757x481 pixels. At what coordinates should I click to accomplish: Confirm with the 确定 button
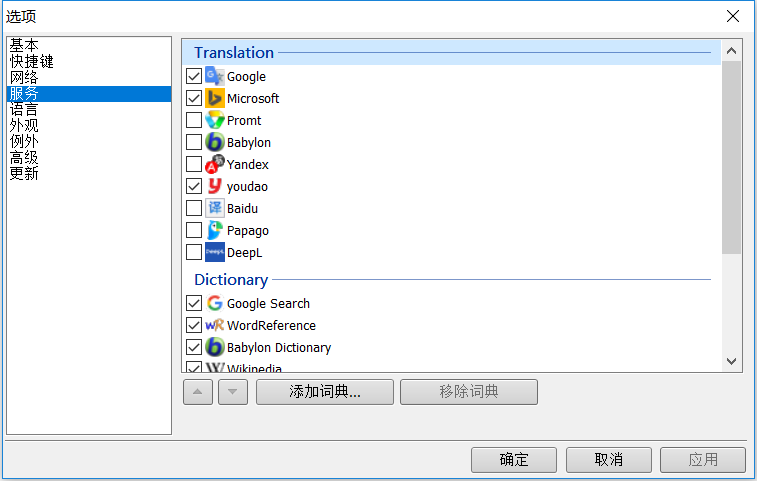click(x=514, y=460)
